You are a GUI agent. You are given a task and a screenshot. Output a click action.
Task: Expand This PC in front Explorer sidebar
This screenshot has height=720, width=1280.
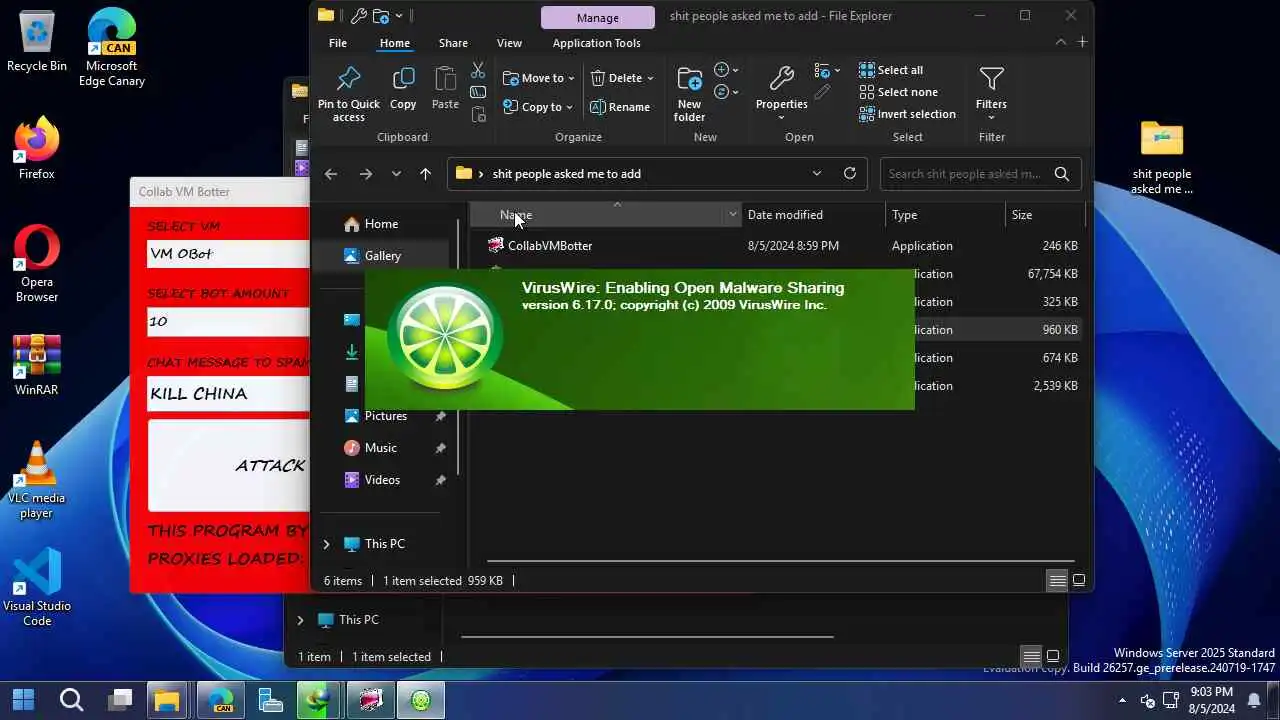pyautogui.click(x=326, y=544)
